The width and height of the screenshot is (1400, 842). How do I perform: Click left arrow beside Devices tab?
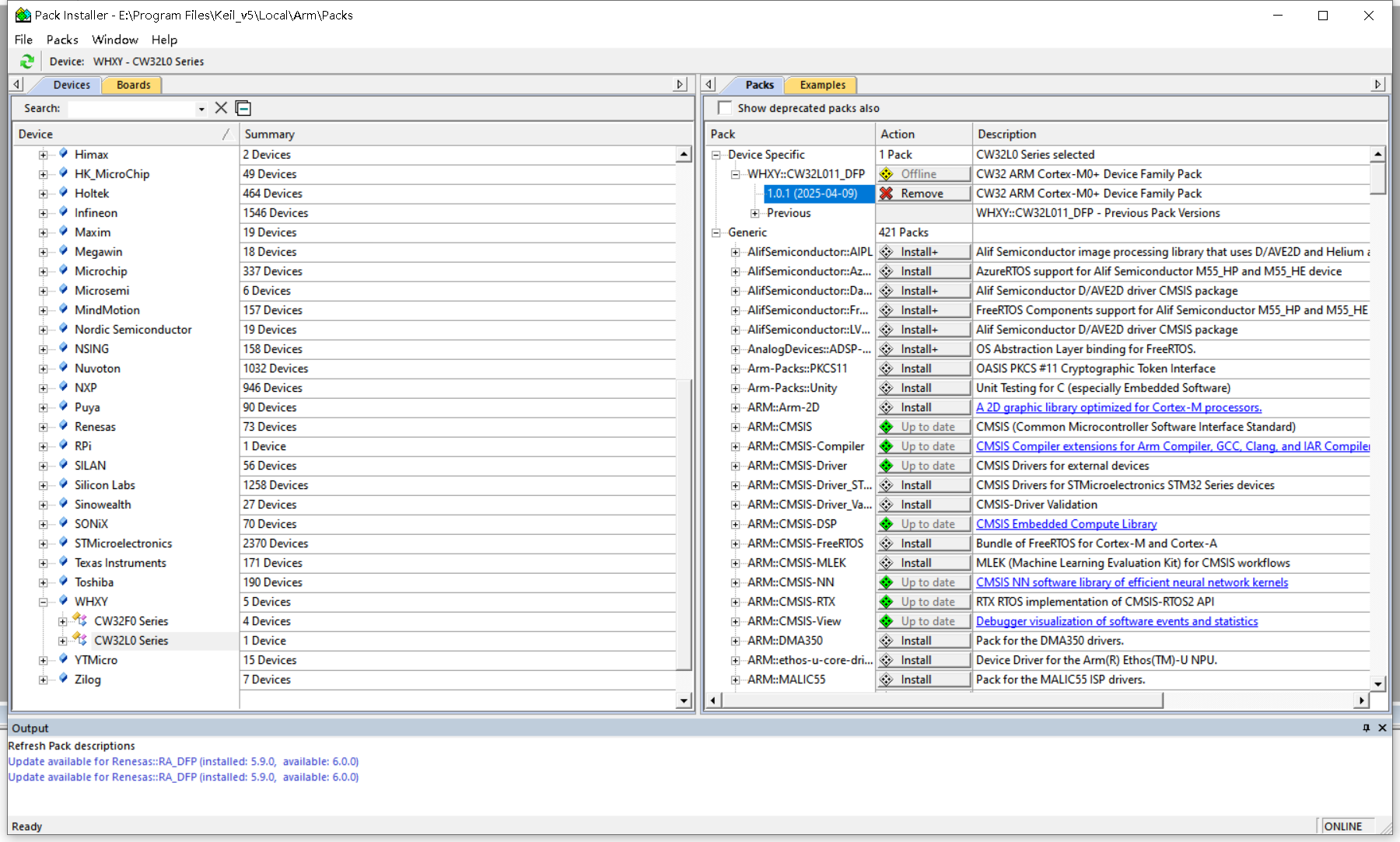17,85
